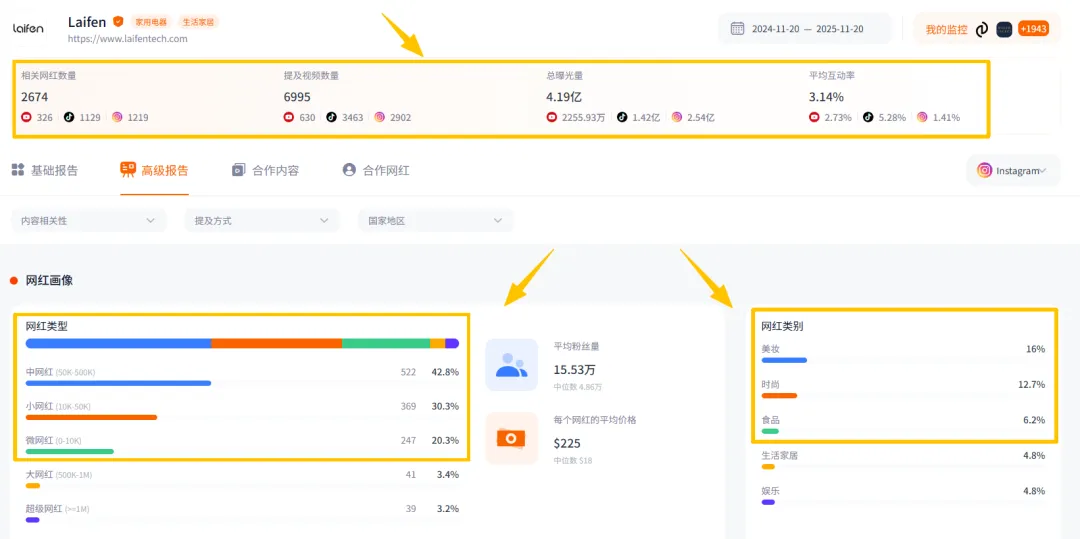
Task: Open the 合作内容 tab
Action: coord(265,170)
